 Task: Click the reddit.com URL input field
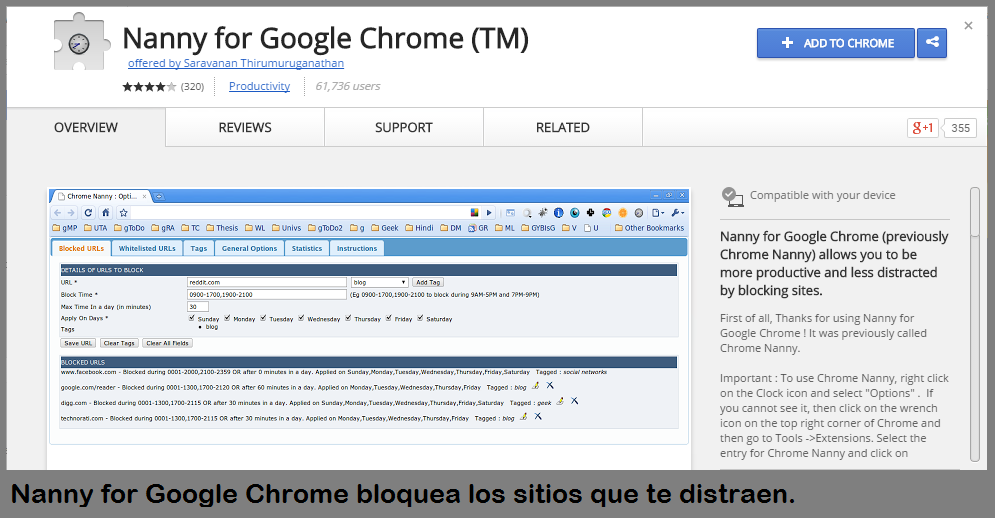click(266, 283)
